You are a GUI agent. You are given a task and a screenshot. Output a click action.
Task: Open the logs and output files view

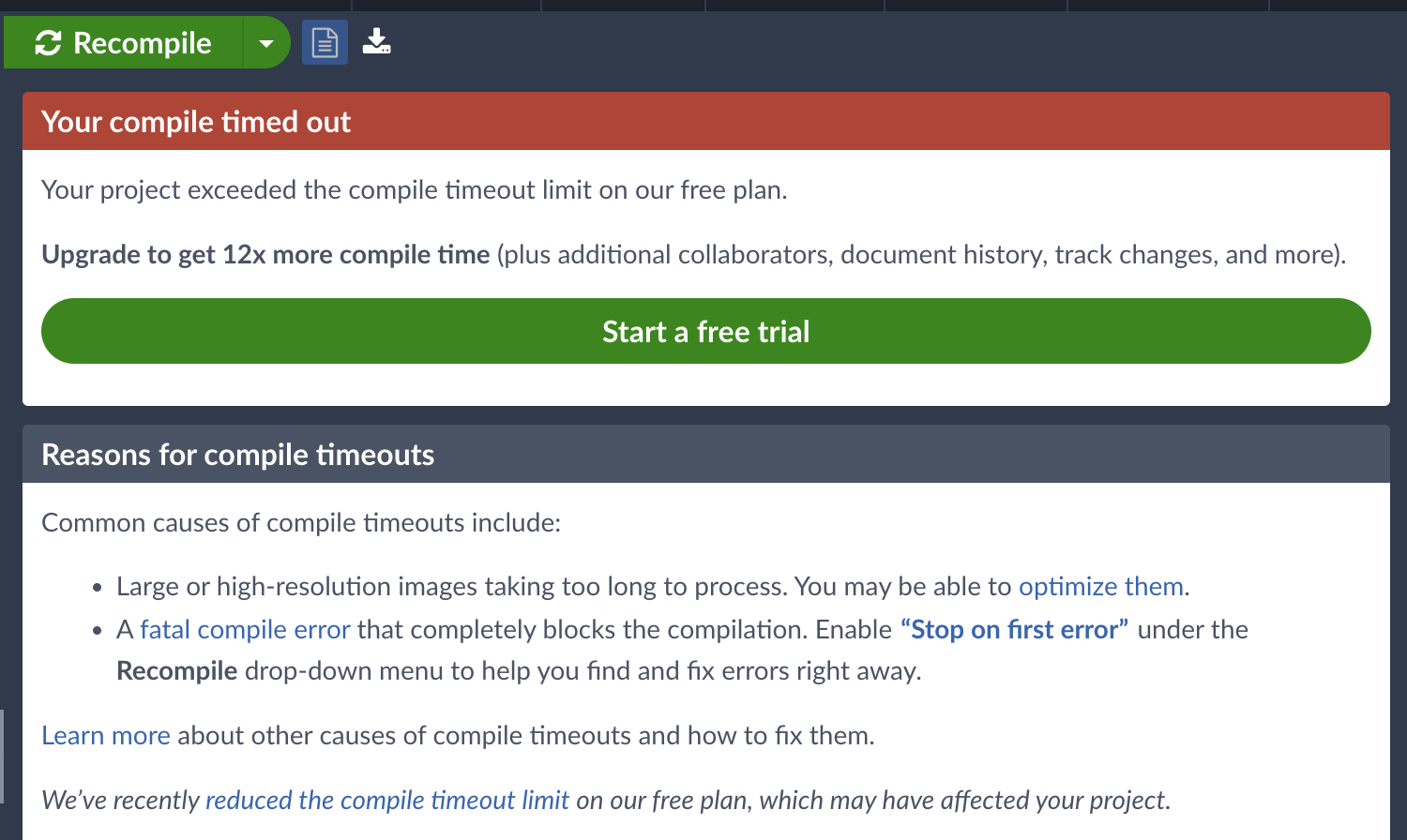coord(325,43)
